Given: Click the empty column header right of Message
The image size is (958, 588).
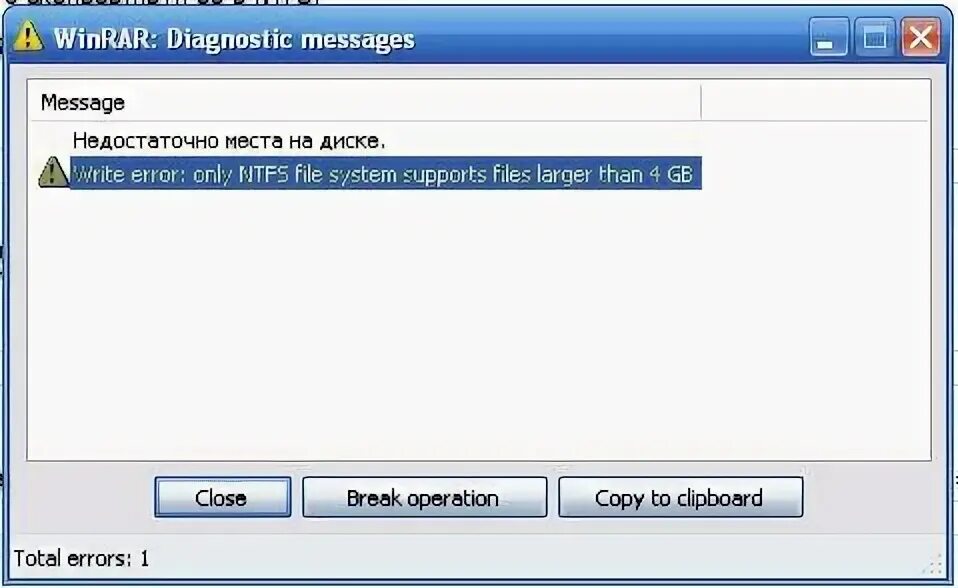Looking at the screenshot, I should point(816,102).
